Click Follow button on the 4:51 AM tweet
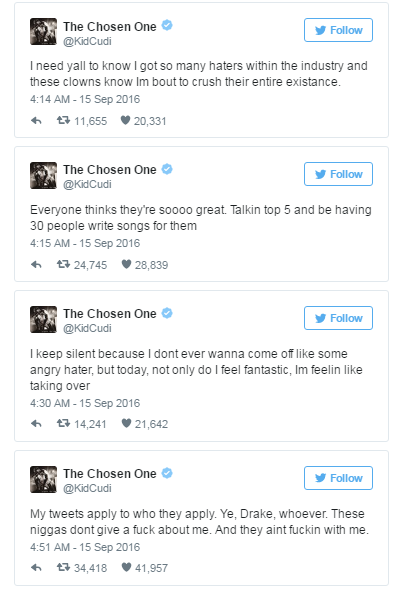 [338, 478]
